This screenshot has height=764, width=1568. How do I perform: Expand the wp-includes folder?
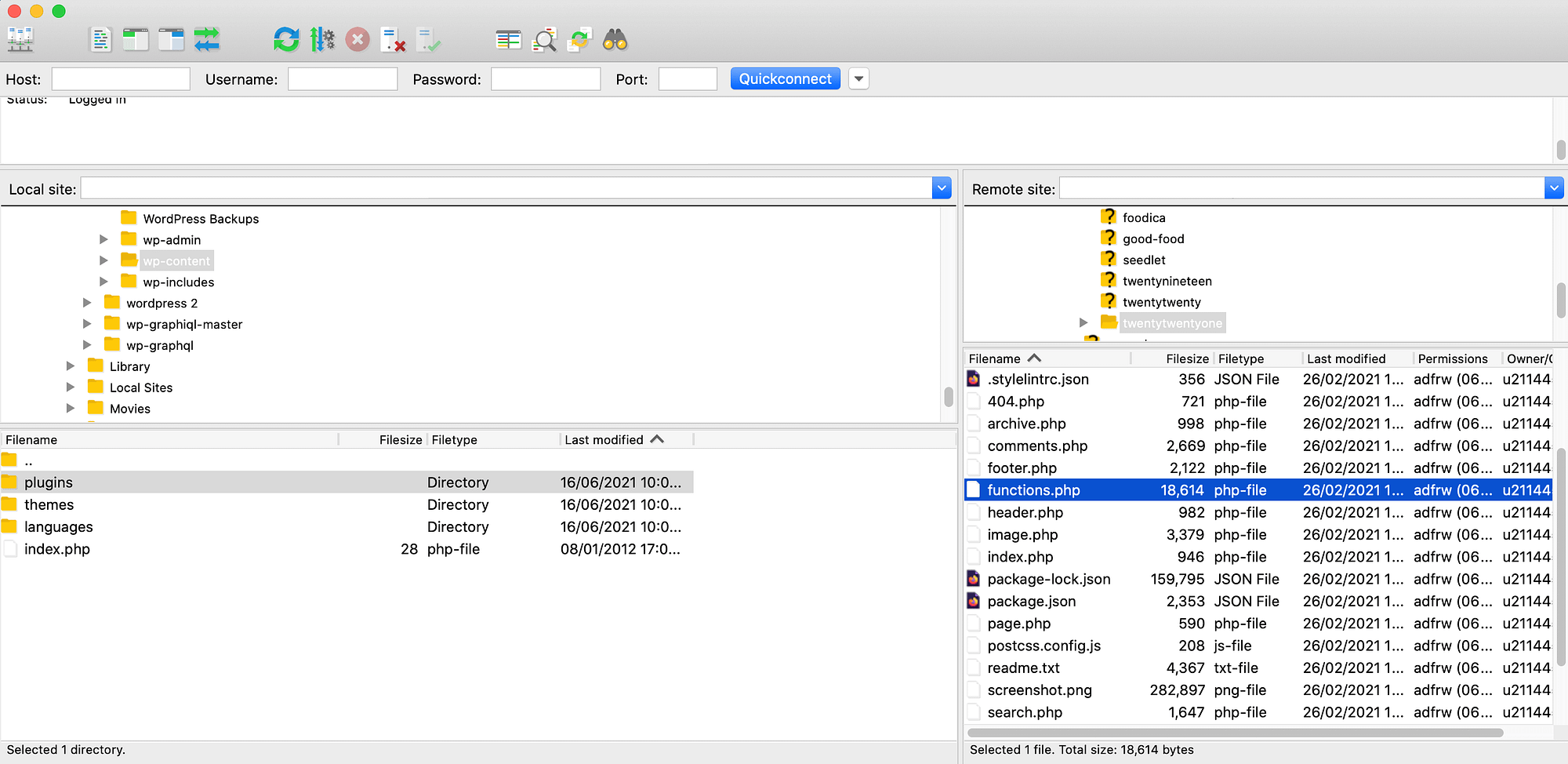click(x=103, y=281)
